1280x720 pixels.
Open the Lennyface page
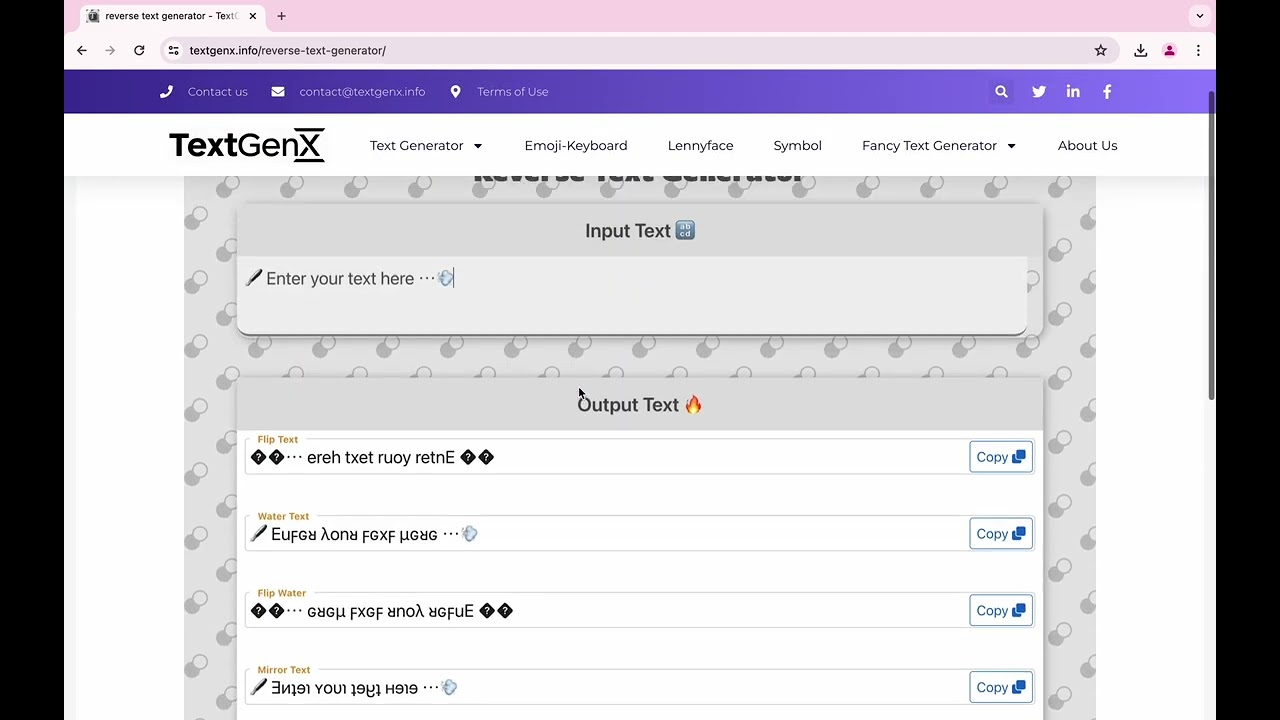tap(700, 146)
